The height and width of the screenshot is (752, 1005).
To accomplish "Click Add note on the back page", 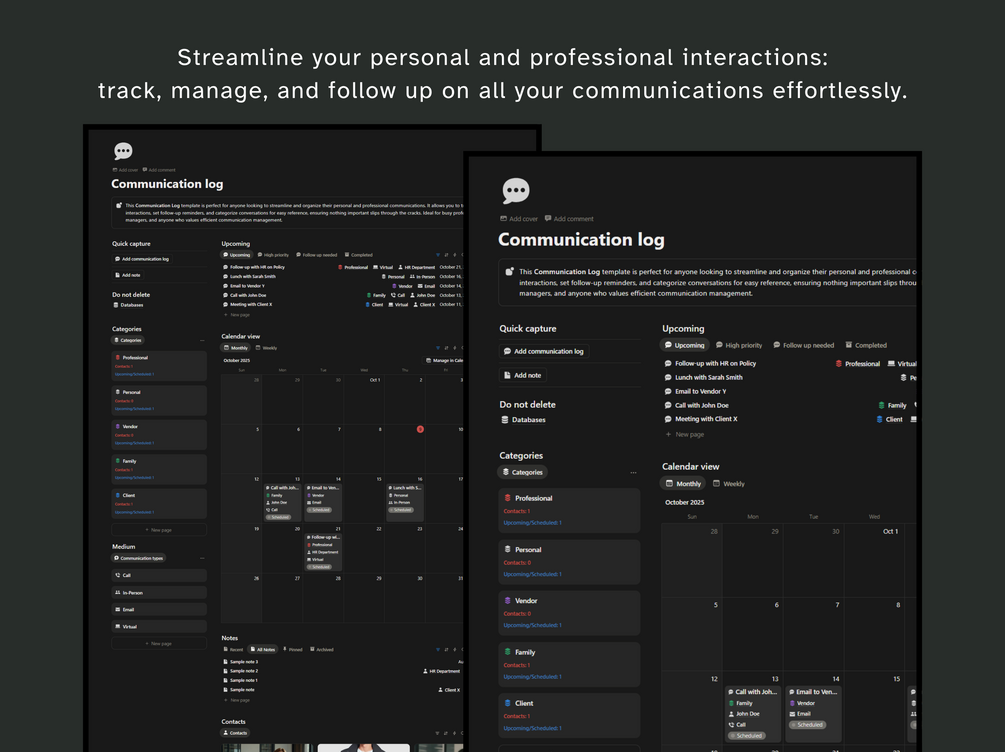I will tap(127, 275).
